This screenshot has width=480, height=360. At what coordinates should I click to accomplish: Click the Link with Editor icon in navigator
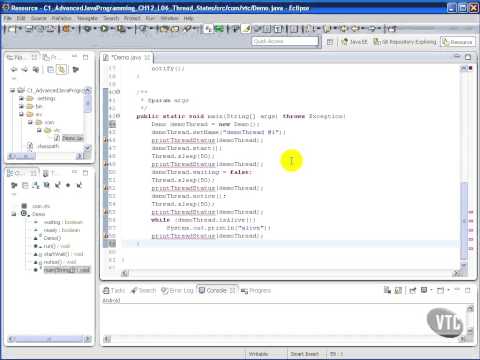pyautogui.click(x=61, y=69)
